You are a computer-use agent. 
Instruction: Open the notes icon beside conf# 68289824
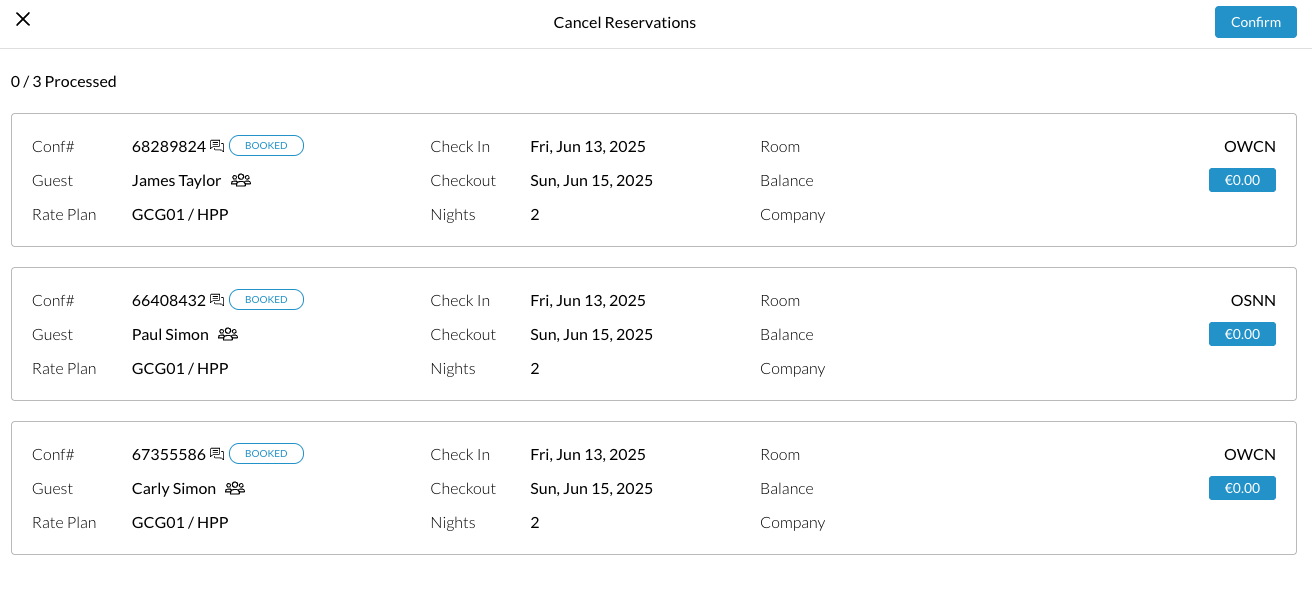point(217,145)
